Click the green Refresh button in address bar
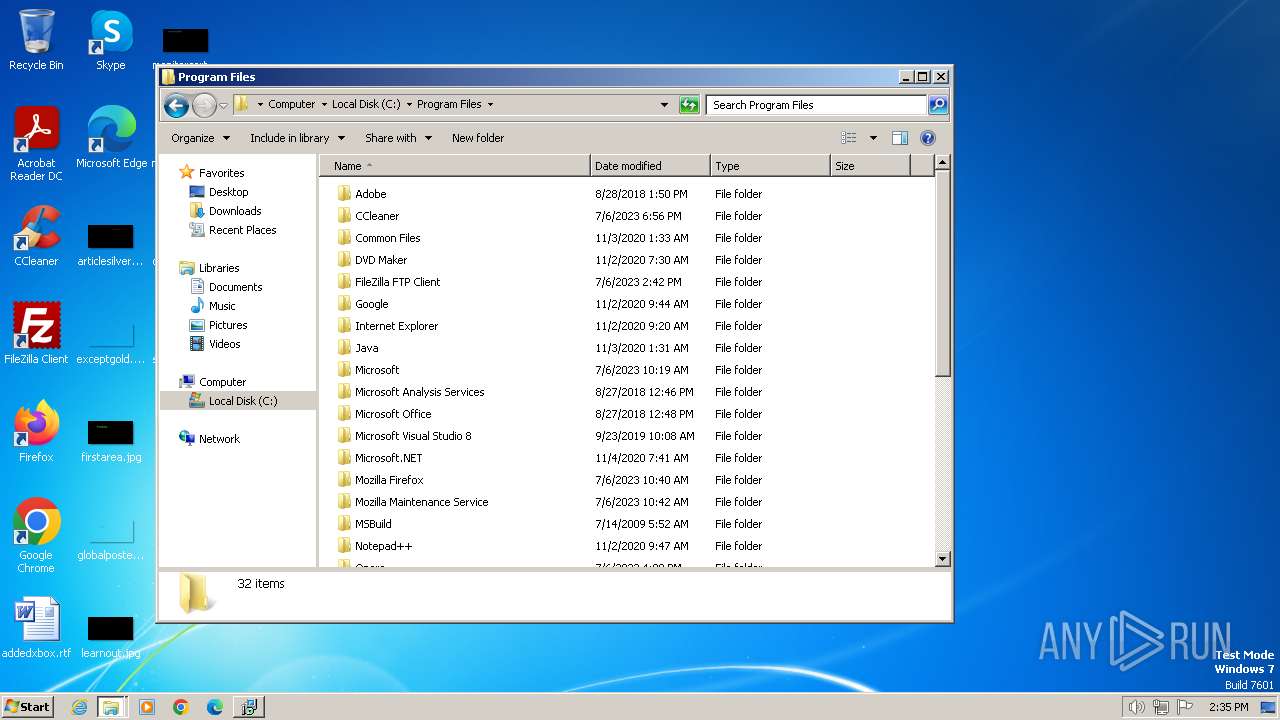This screenshot has height=720, width=1280. 689,104
